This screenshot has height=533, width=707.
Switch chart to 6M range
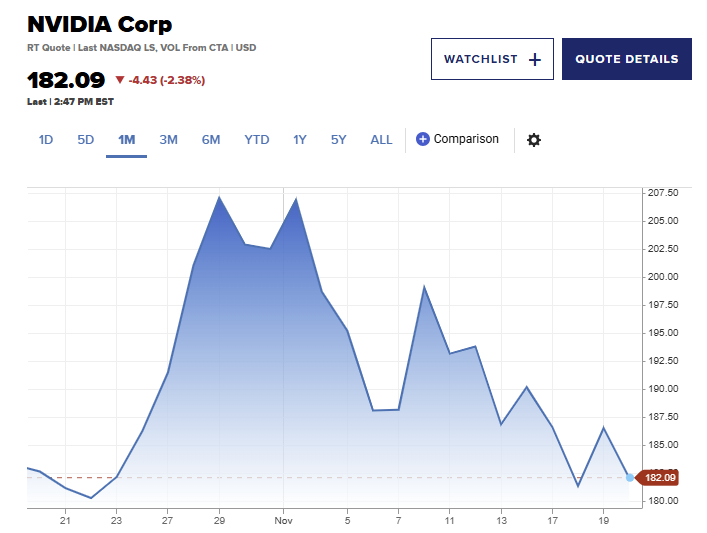click(210, 140)
